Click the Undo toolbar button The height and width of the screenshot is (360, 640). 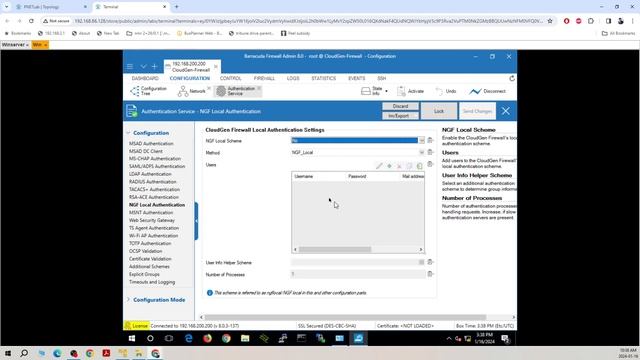pyautogui.click(x=446, y=91)
